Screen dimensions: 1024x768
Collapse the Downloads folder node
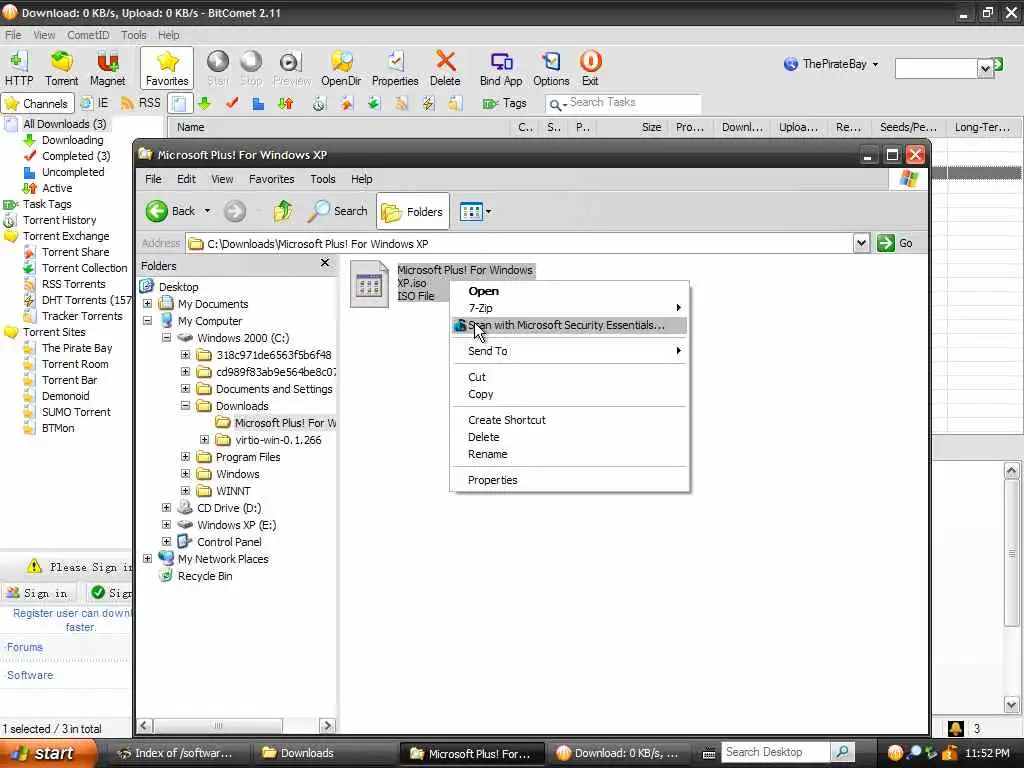coord(185,406)
